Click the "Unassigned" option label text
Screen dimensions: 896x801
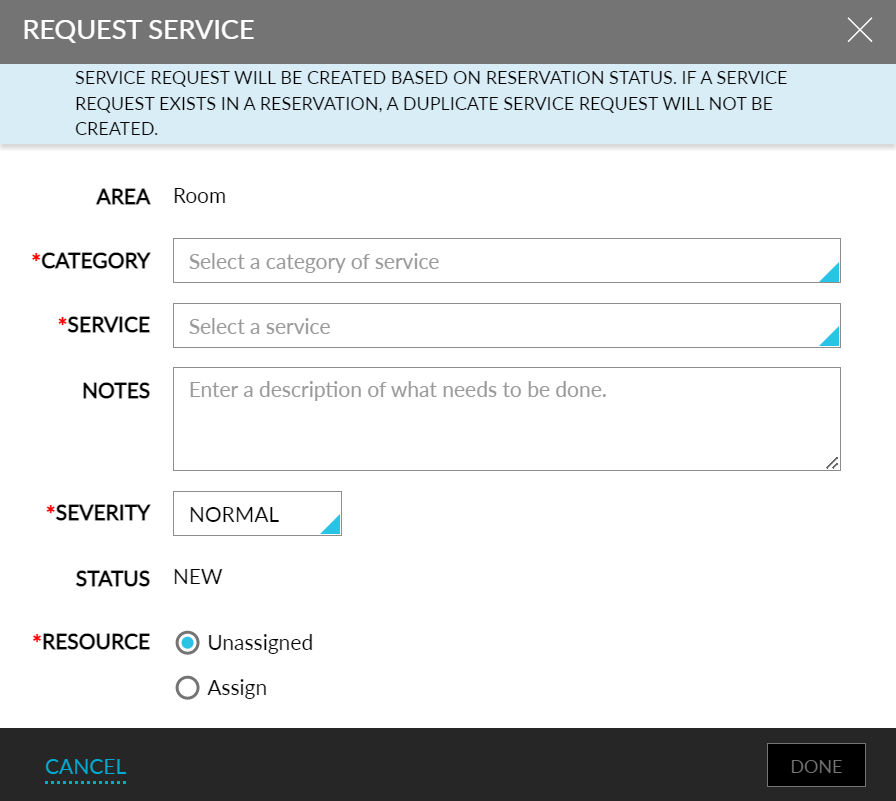click(260, 643)
